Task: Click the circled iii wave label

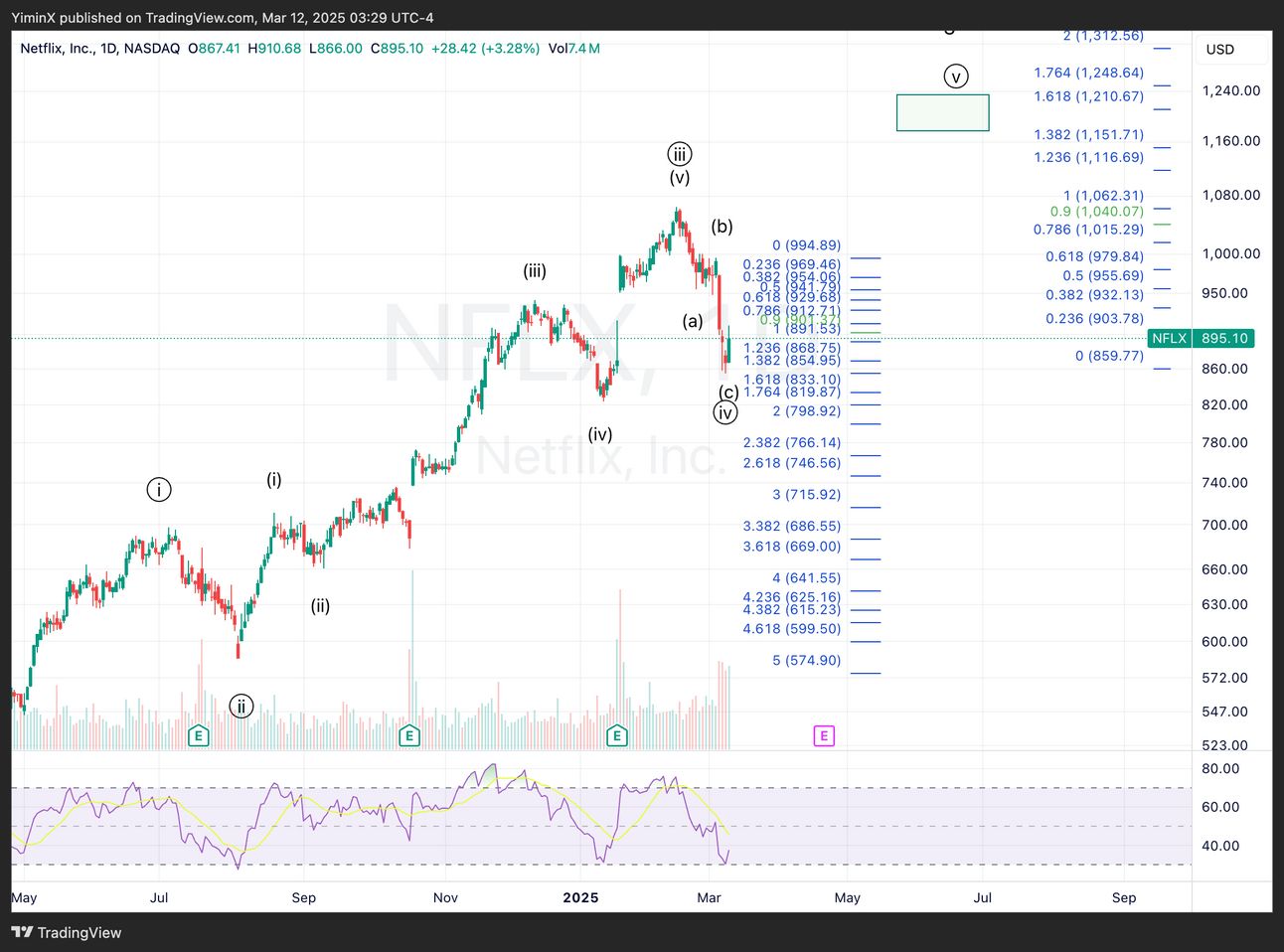Action: [x=679, y=153]
